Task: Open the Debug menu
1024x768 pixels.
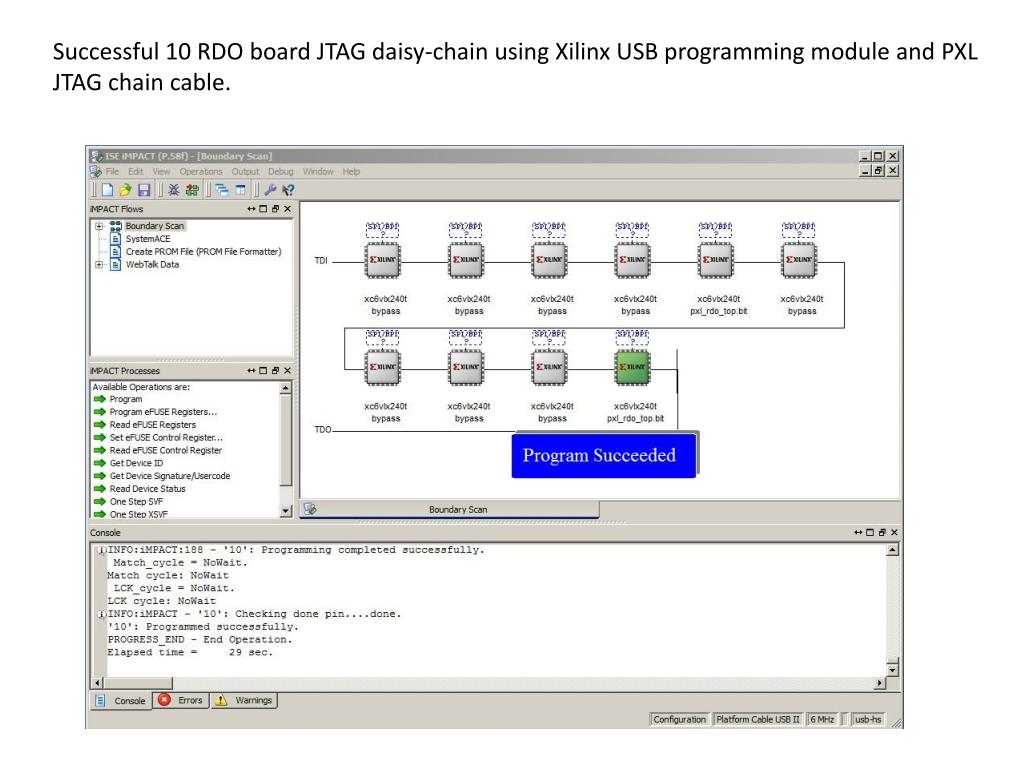Action: (x=280, y=172)
